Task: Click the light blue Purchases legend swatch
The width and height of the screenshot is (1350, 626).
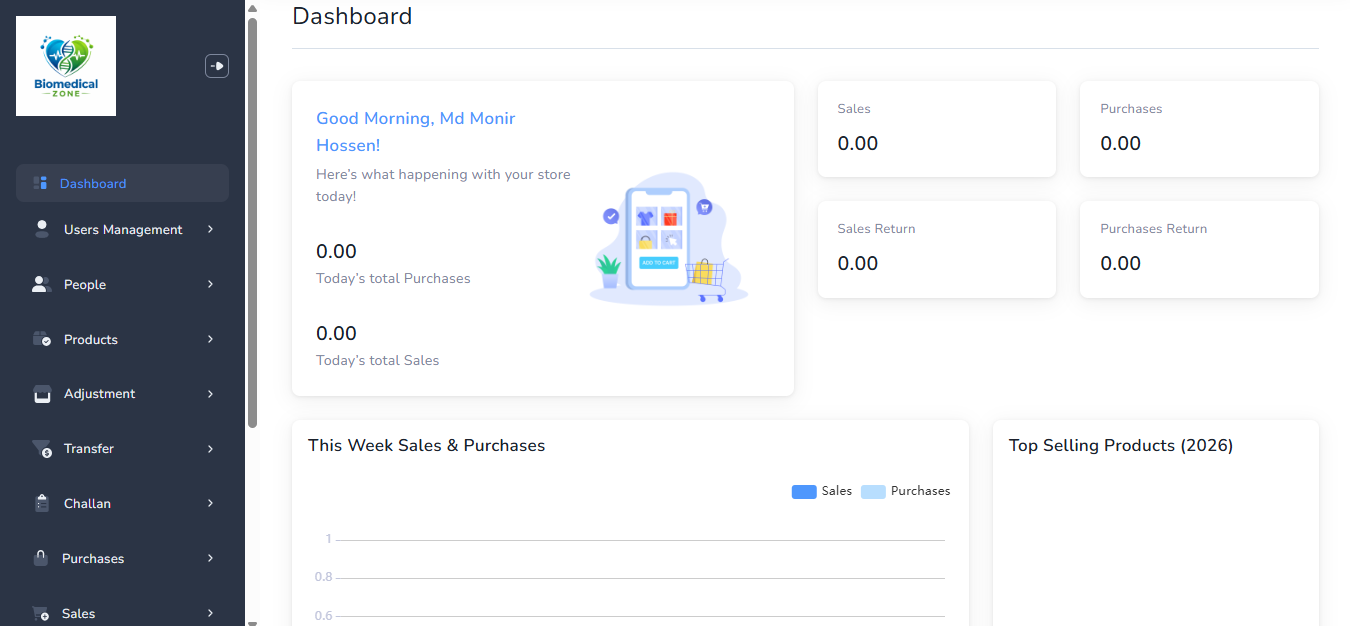Action: 873,492
